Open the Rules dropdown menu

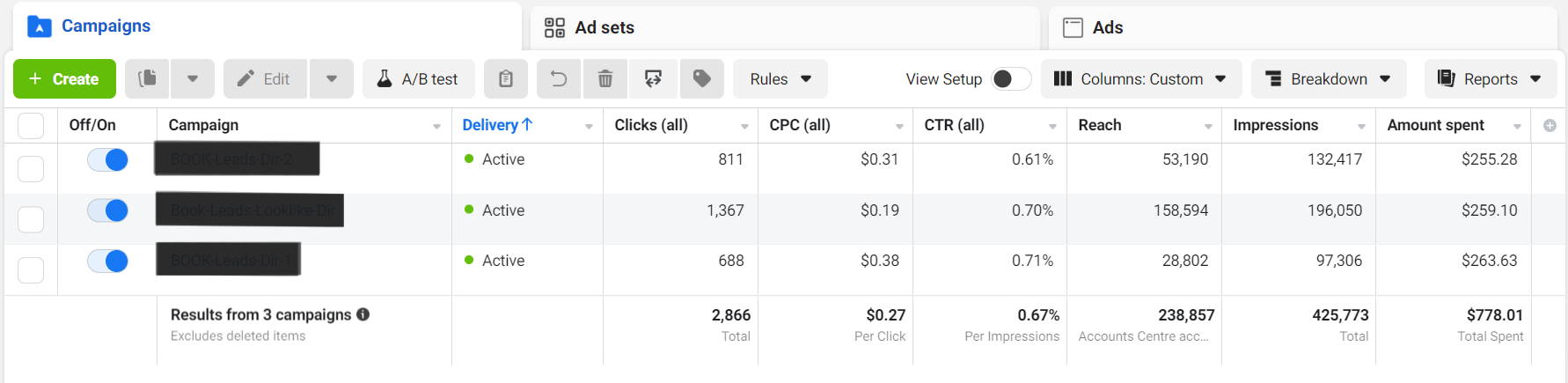(780, 79)
